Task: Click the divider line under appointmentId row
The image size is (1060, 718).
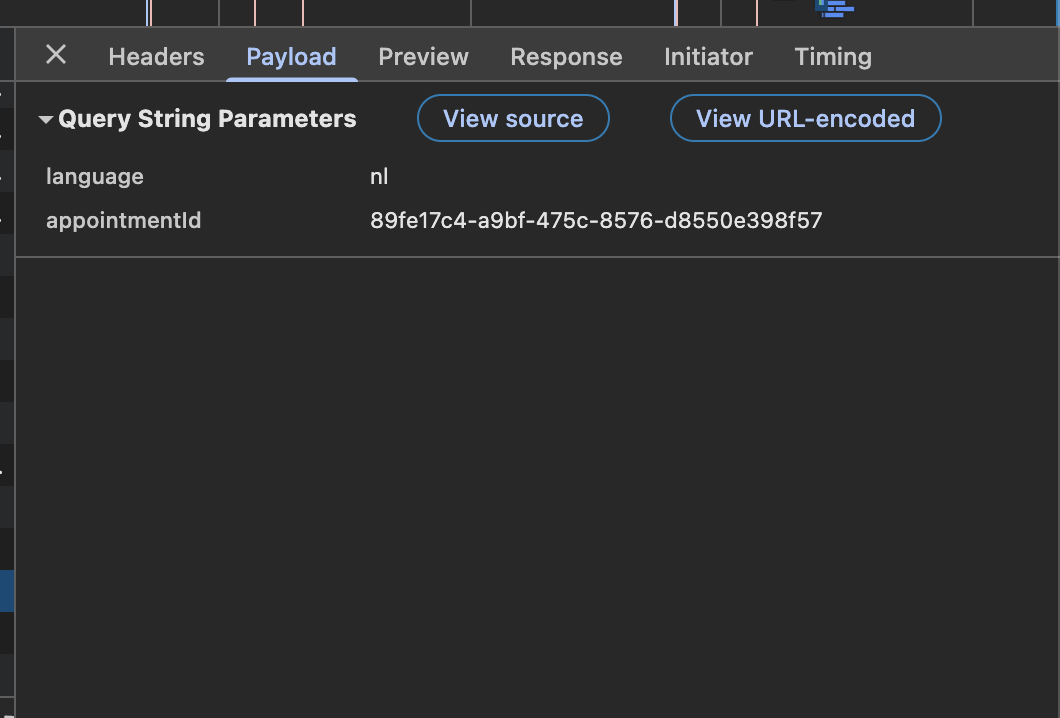Action: click(537, 257)
